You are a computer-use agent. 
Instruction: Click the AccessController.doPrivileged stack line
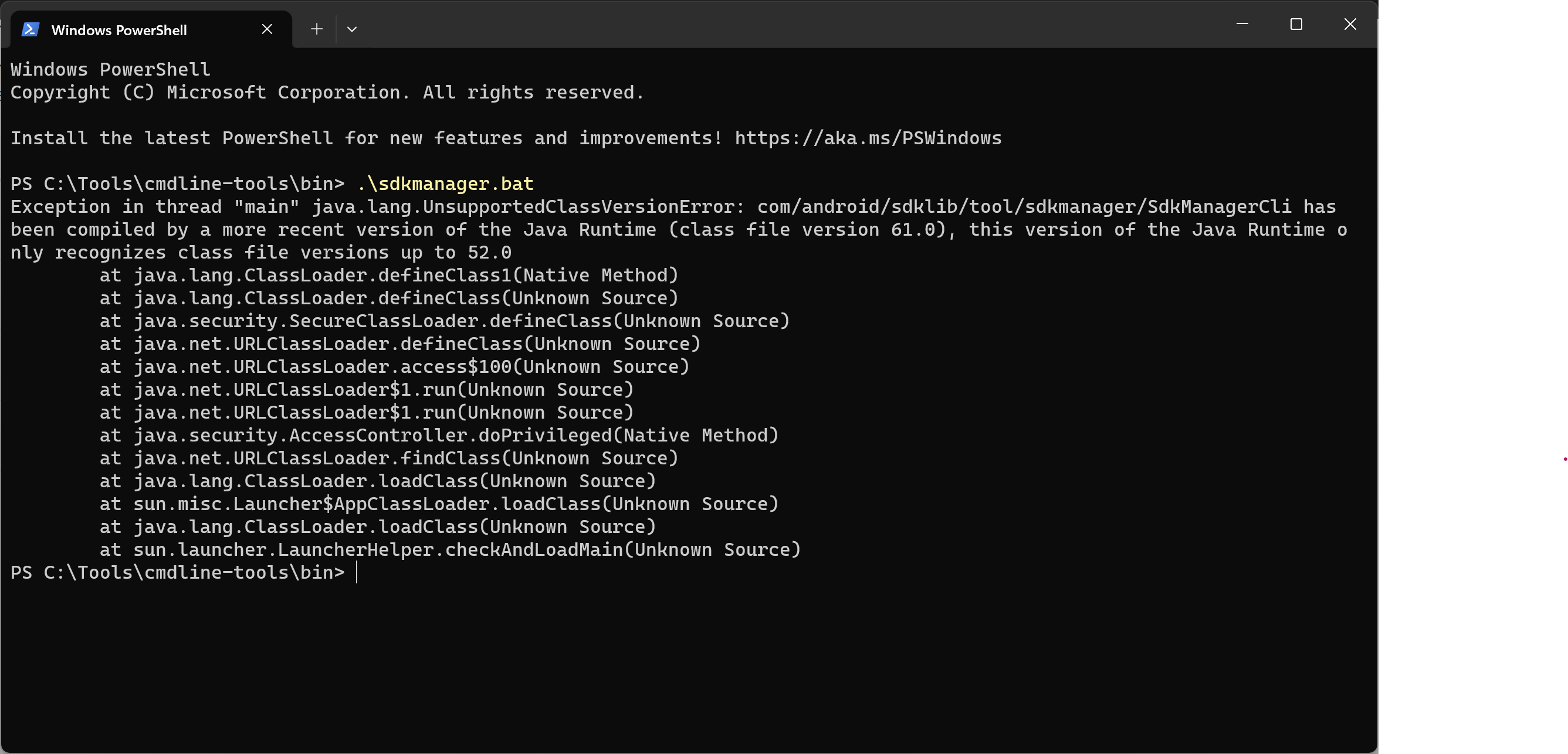[439, 436]
